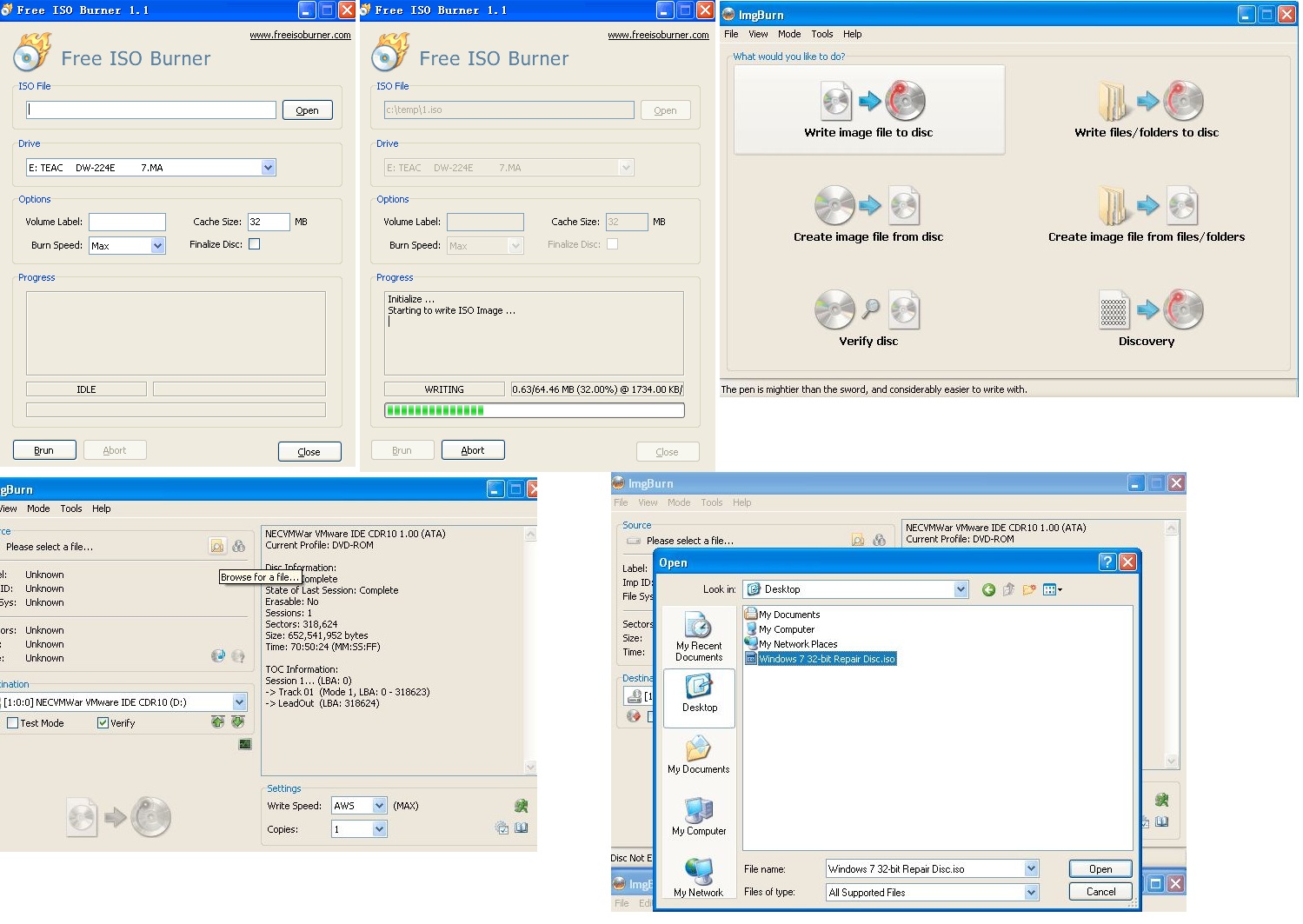Click green progress bar in writing Free ISO Burner
Viewport: 1303px width, 924px height.
click(534, 410)
